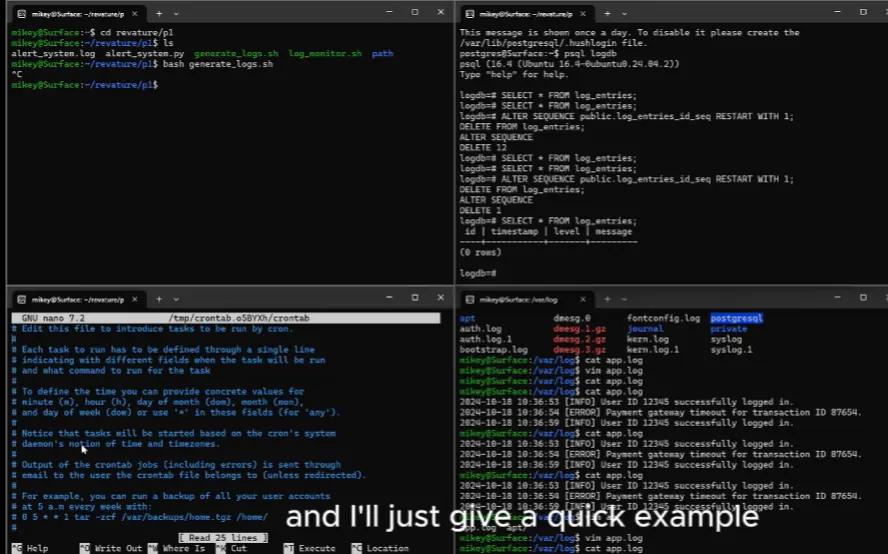This screenshot has height=554, width=888.
Task: Click the nano Write Out shortcut
Action: coord(110,548)
